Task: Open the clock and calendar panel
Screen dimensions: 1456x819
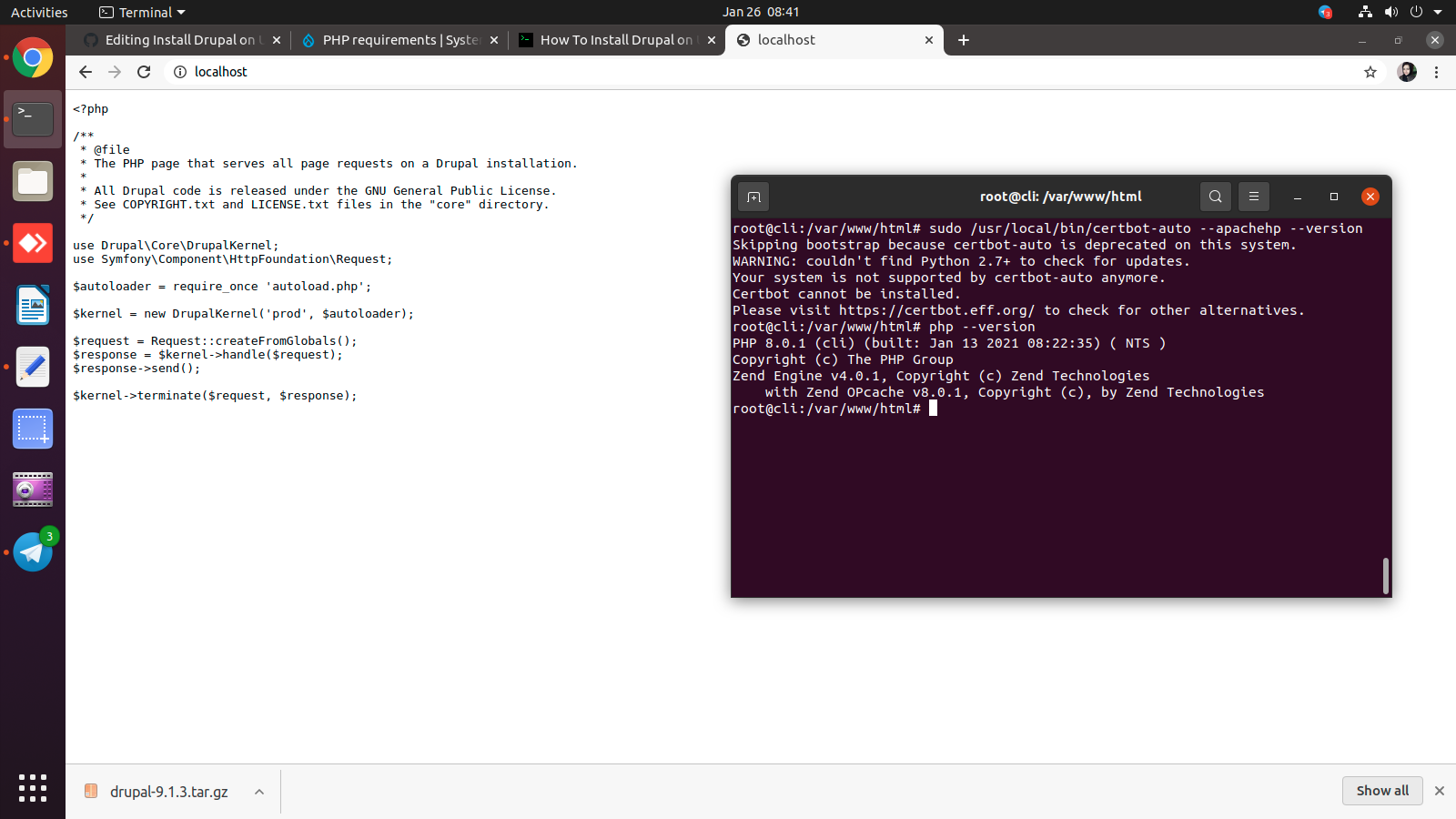Action: tap(761, 12)
